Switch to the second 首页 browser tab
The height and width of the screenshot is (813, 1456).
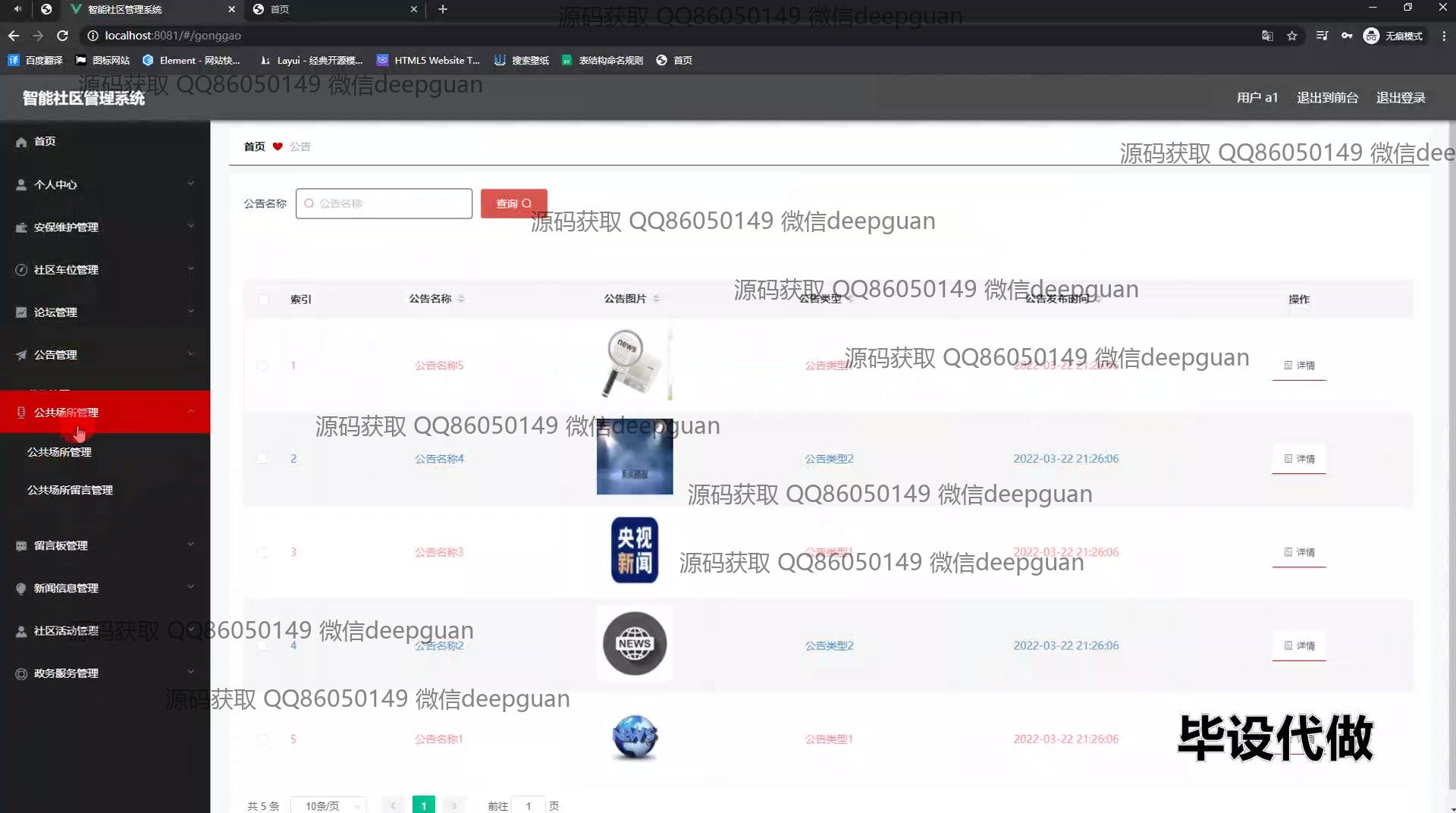coord(334,9)
